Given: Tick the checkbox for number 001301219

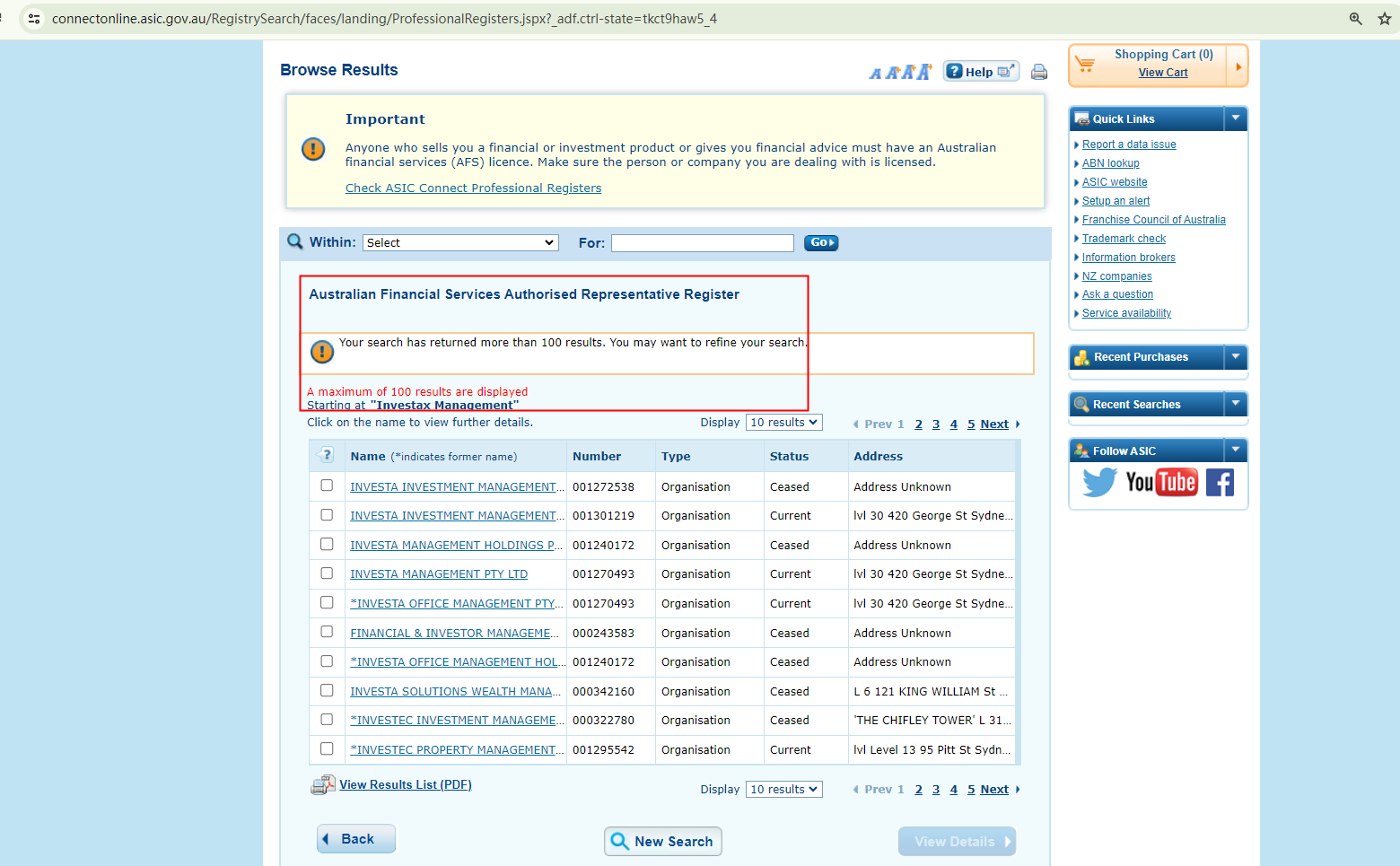Looking at the screenshot, I should 327,515.
